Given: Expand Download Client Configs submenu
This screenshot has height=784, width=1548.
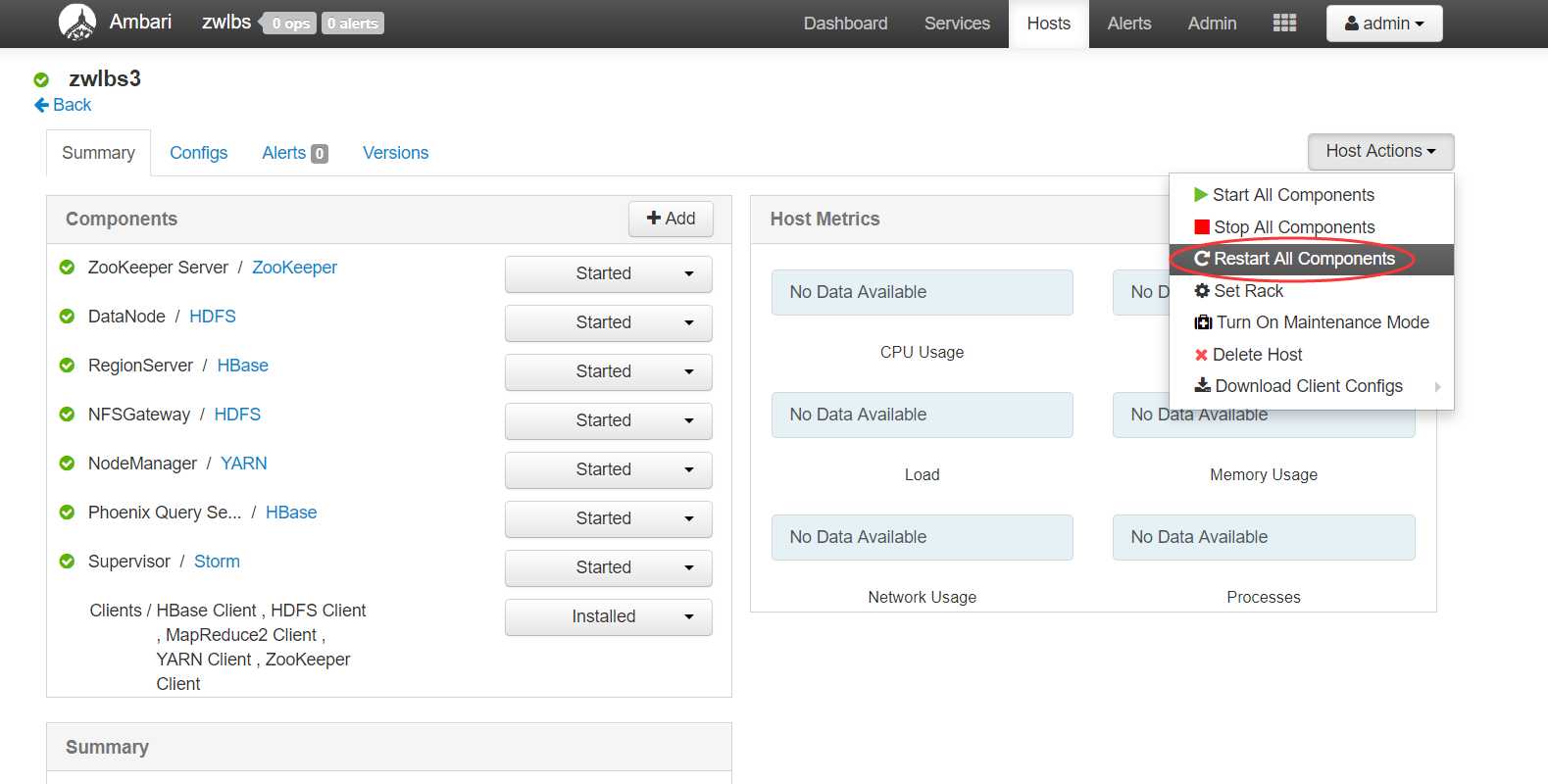Looking at the screenshot, I should coord(1312,386).
